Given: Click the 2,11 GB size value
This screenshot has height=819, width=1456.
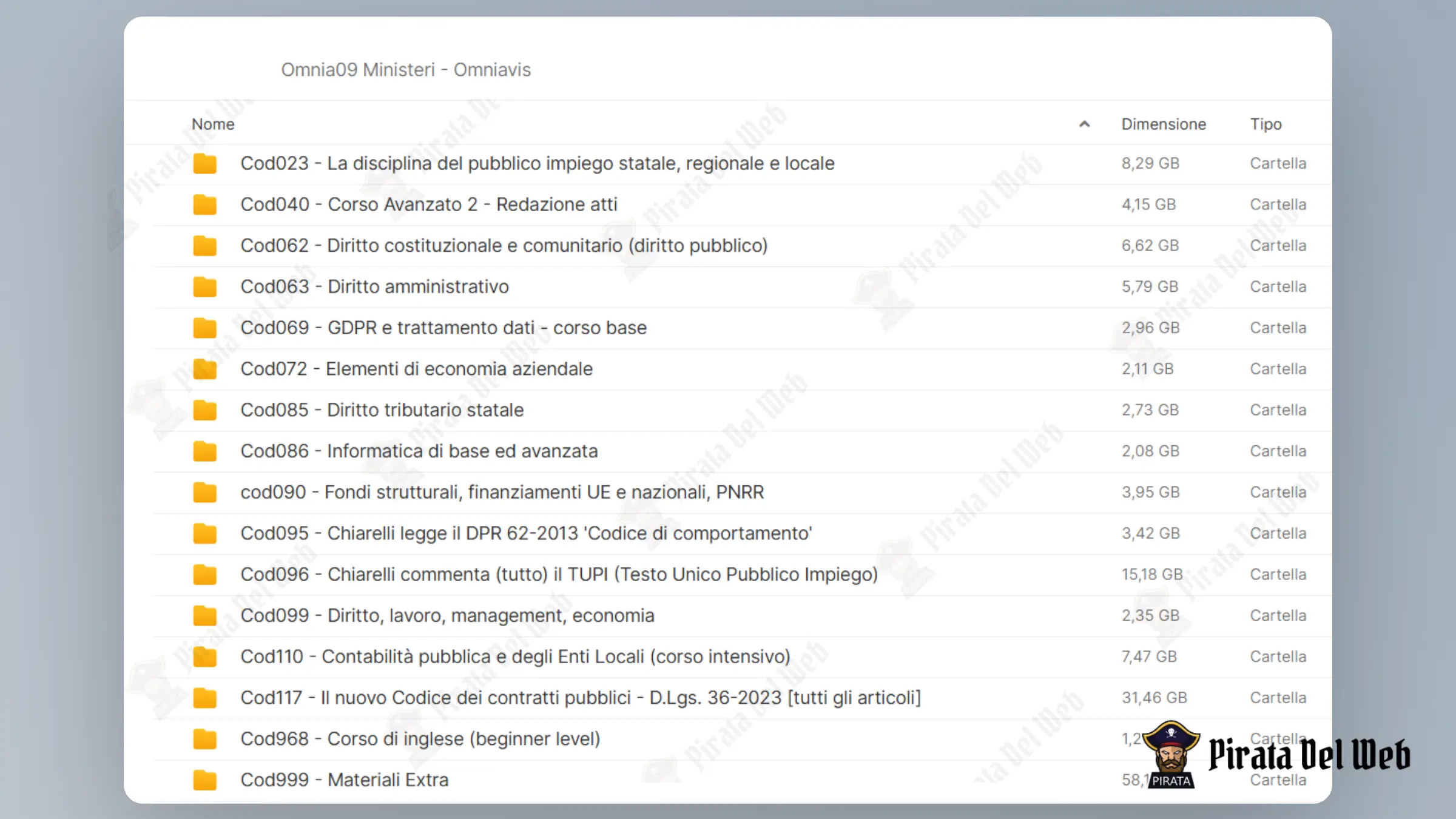Looking at the screenshot, I should point(1147,369).
